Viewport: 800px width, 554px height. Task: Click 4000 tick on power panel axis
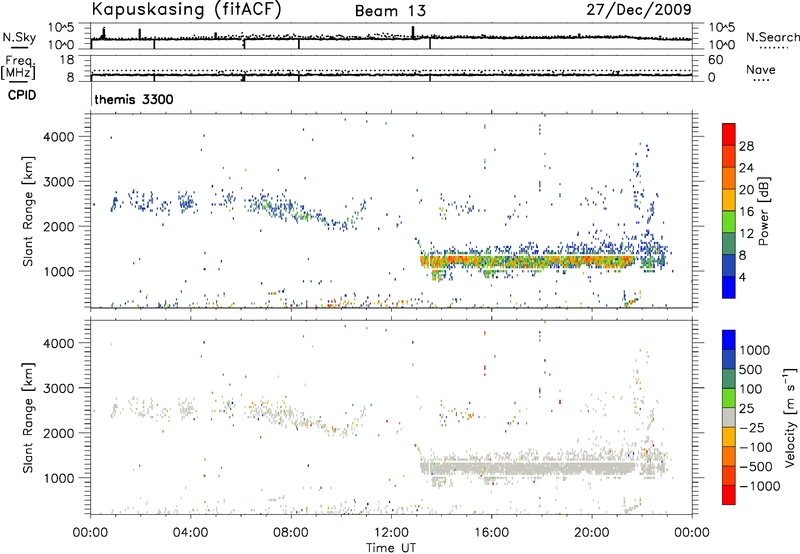(x=59, y=137)
